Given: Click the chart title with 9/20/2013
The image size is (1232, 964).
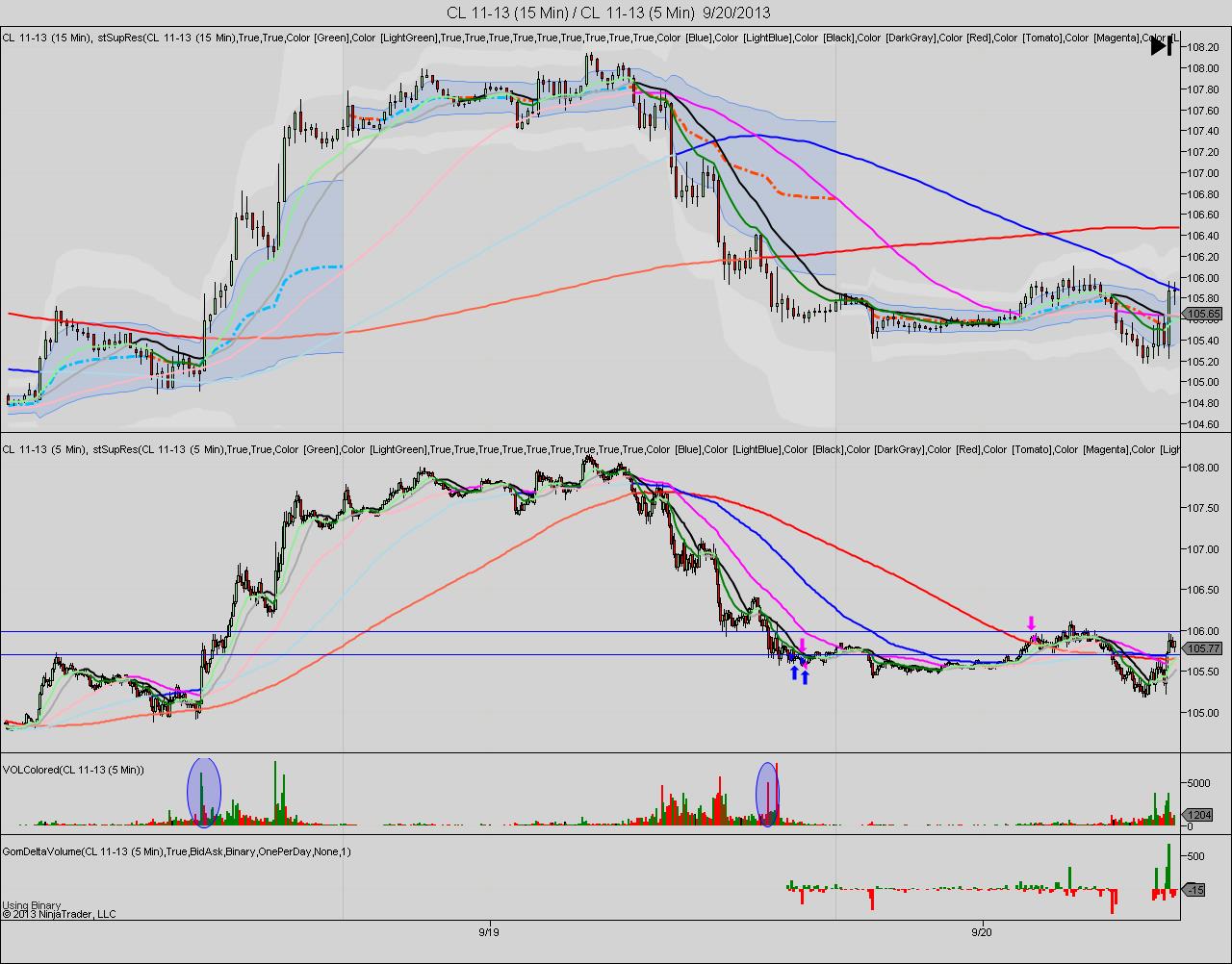Looking at the screenshot, I should (x=608, y=13).
